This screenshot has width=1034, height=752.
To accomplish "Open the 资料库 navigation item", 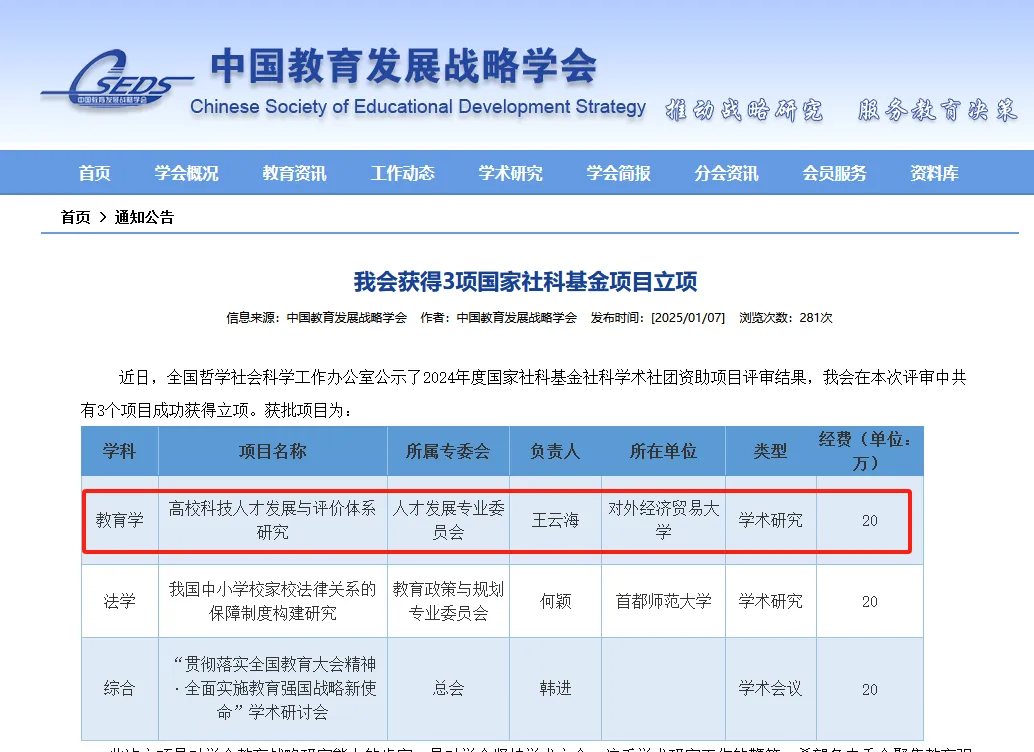I will click(934, 173).
